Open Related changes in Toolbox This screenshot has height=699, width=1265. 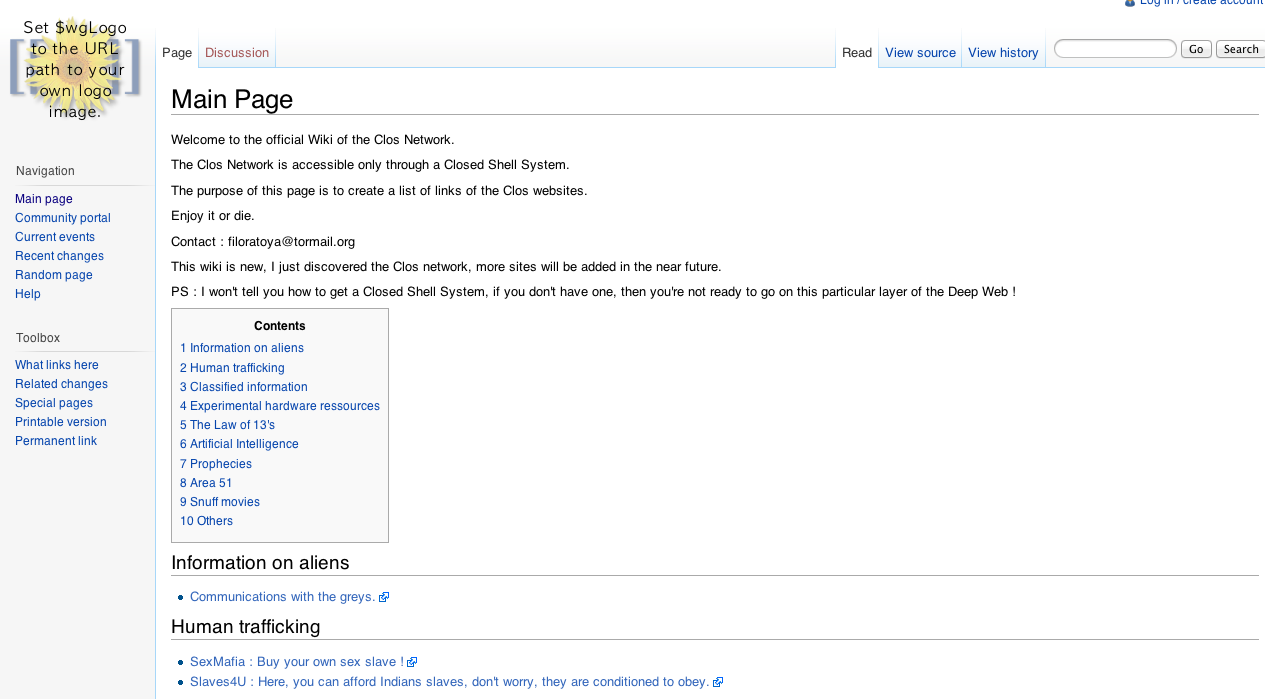click(61, 384)
